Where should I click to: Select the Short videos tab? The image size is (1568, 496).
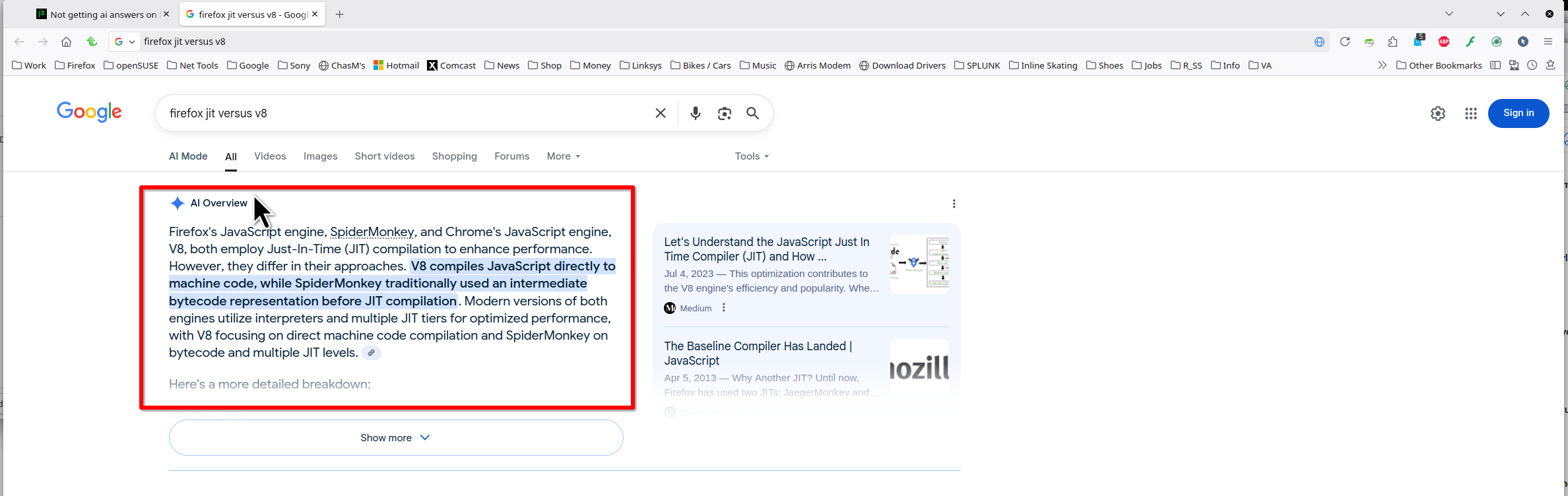pyautogui.click(x=385, y=156)
